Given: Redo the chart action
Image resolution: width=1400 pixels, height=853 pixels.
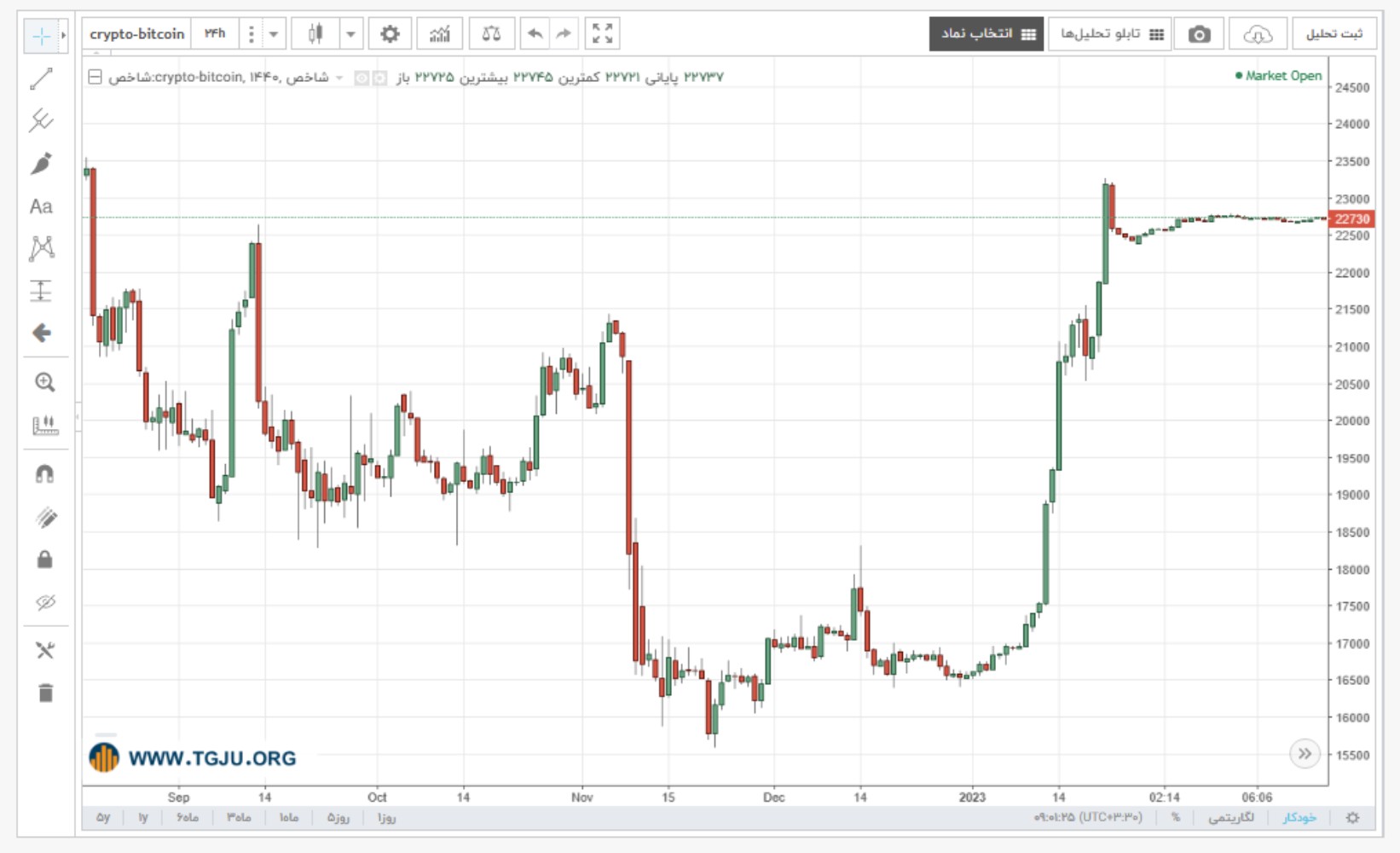Looking at the screenshot, I should point(563,34).
